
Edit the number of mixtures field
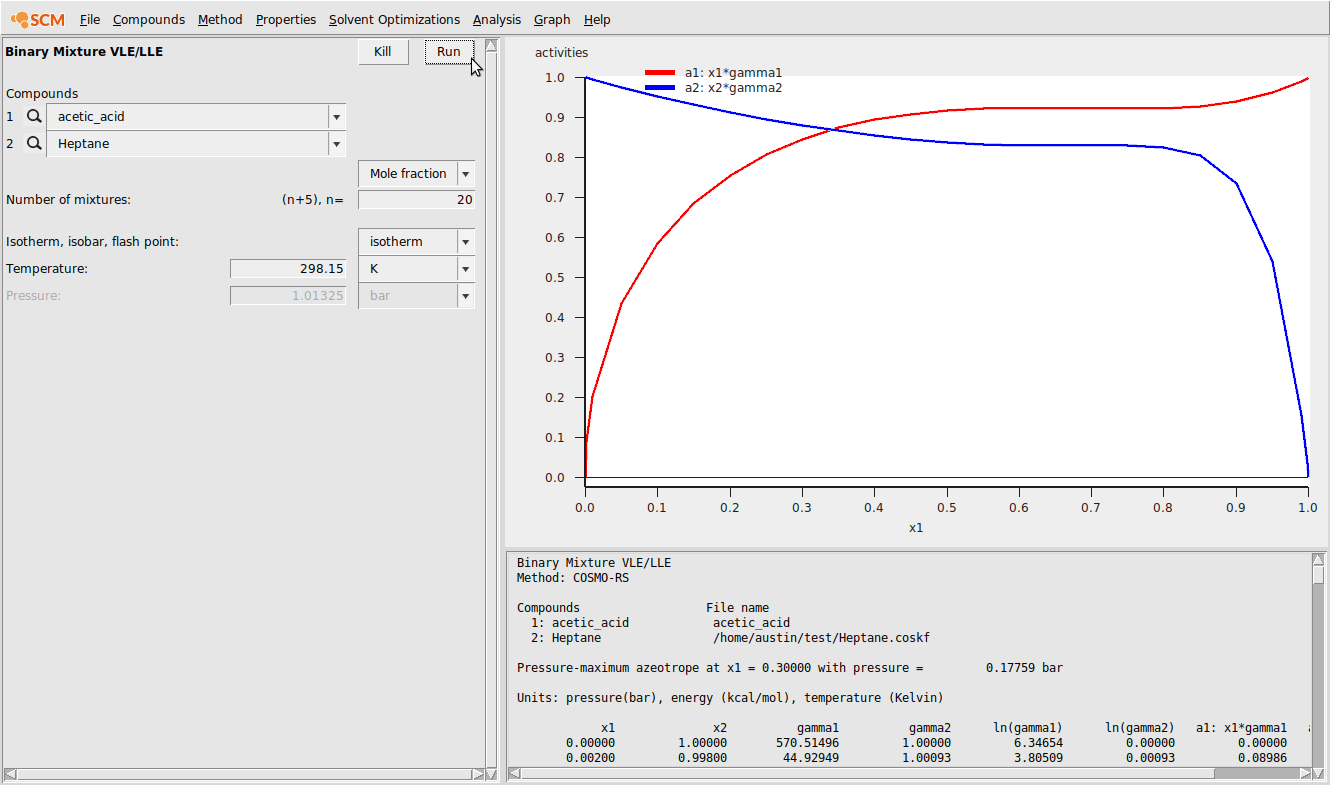pos(416,200)
